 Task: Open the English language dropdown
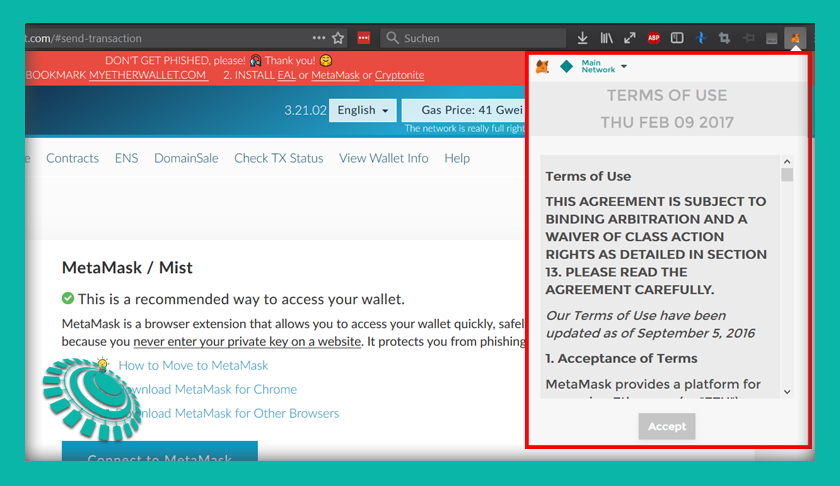(363, 110)
